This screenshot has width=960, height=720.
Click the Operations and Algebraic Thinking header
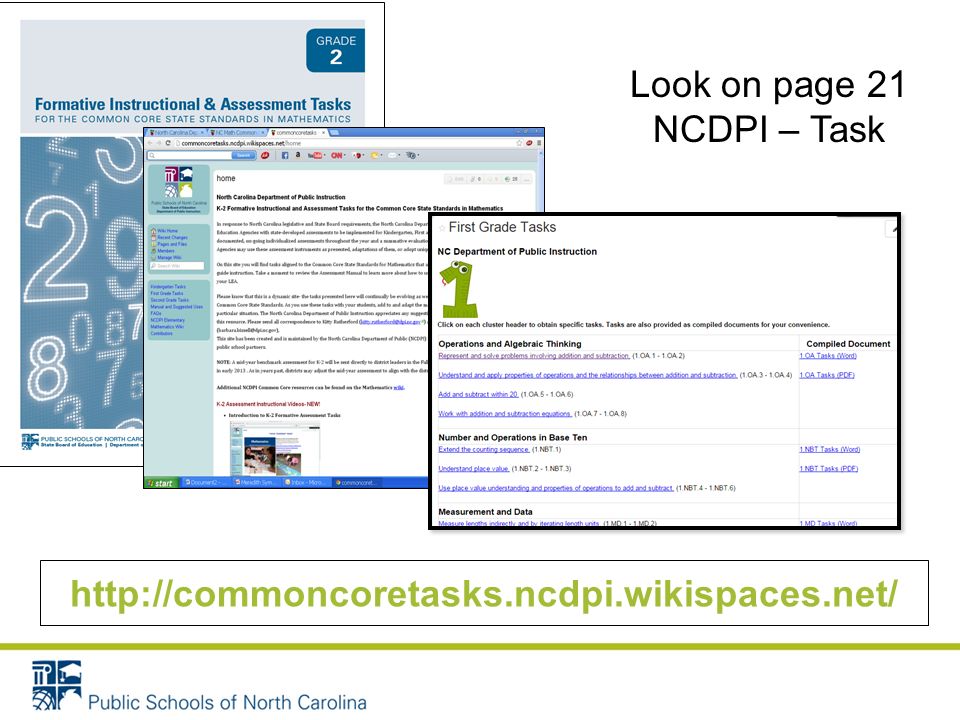[510, 344]
